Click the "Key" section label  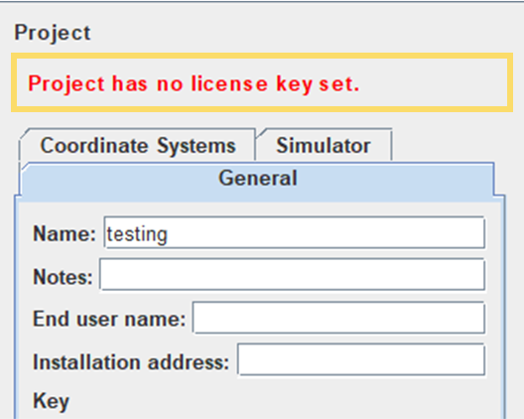tap(51, 401)
